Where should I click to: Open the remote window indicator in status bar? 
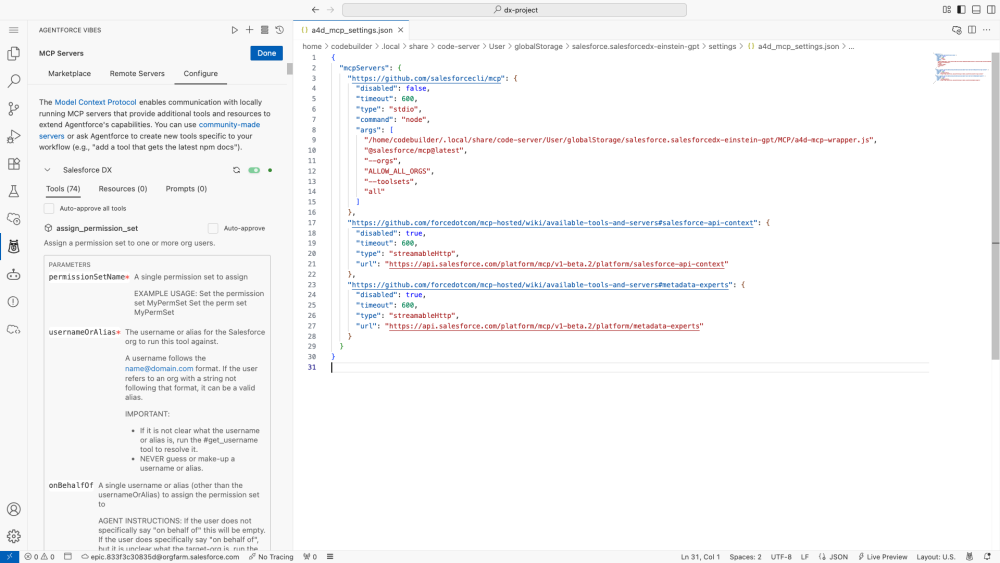[10, 557]
